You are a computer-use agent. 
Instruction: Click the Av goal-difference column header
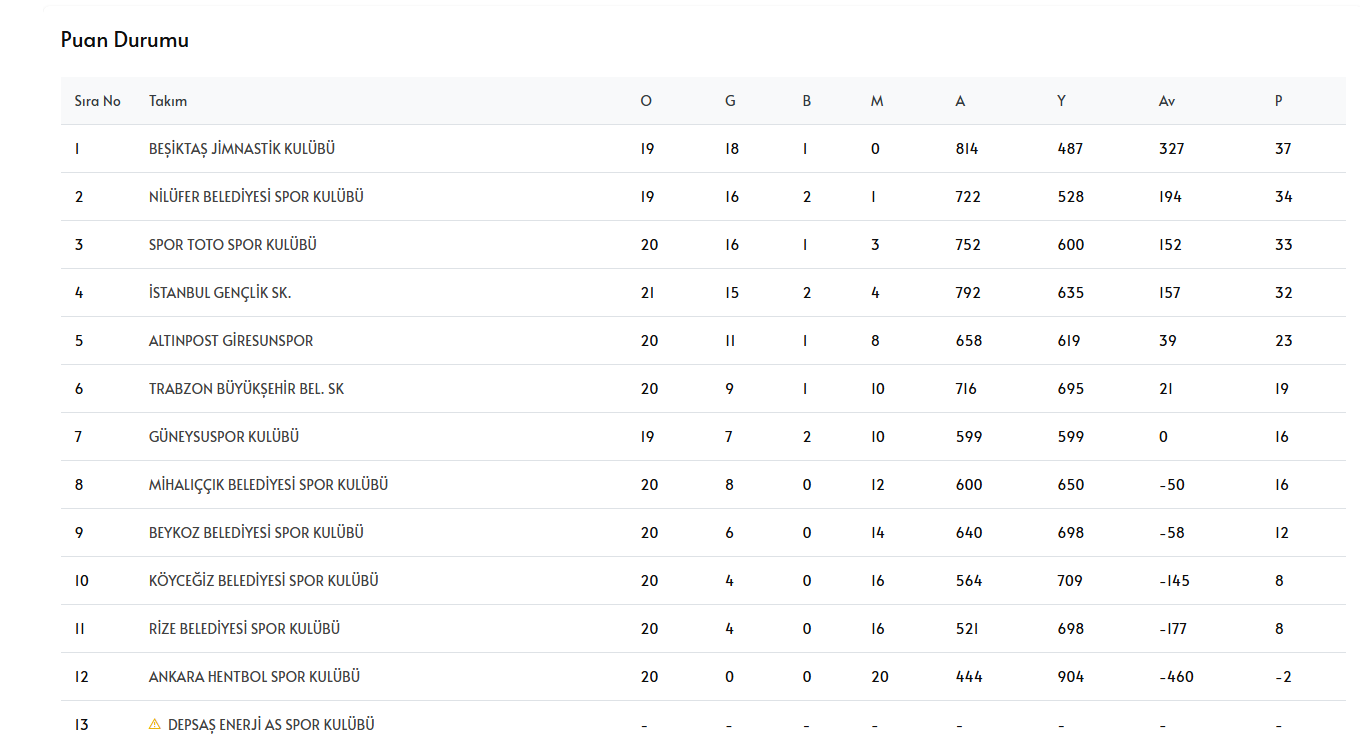pos(1166,101)
